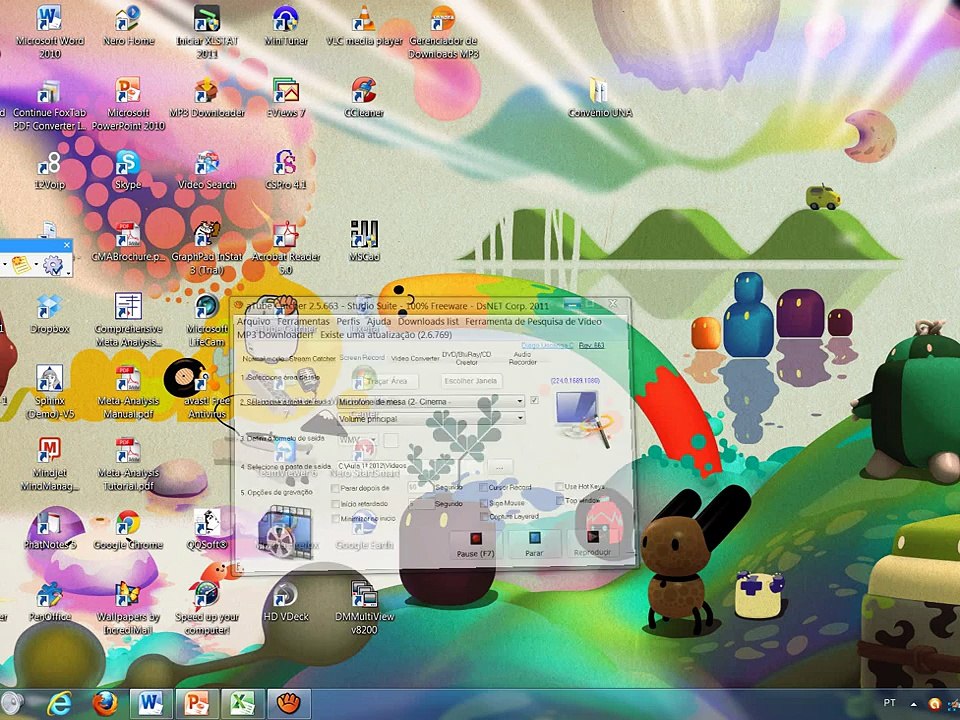
Task: Open Ferramenta de Pesquisa de Video menu
Action: point(533,321)
